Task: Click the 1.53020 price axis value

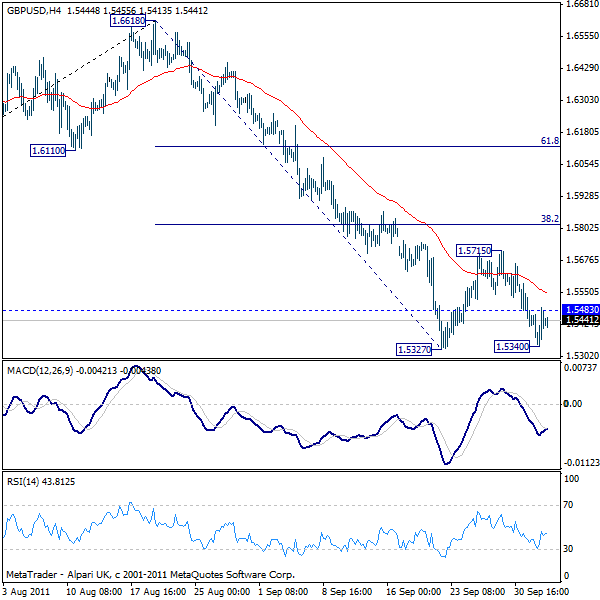Action: point(582,355)
